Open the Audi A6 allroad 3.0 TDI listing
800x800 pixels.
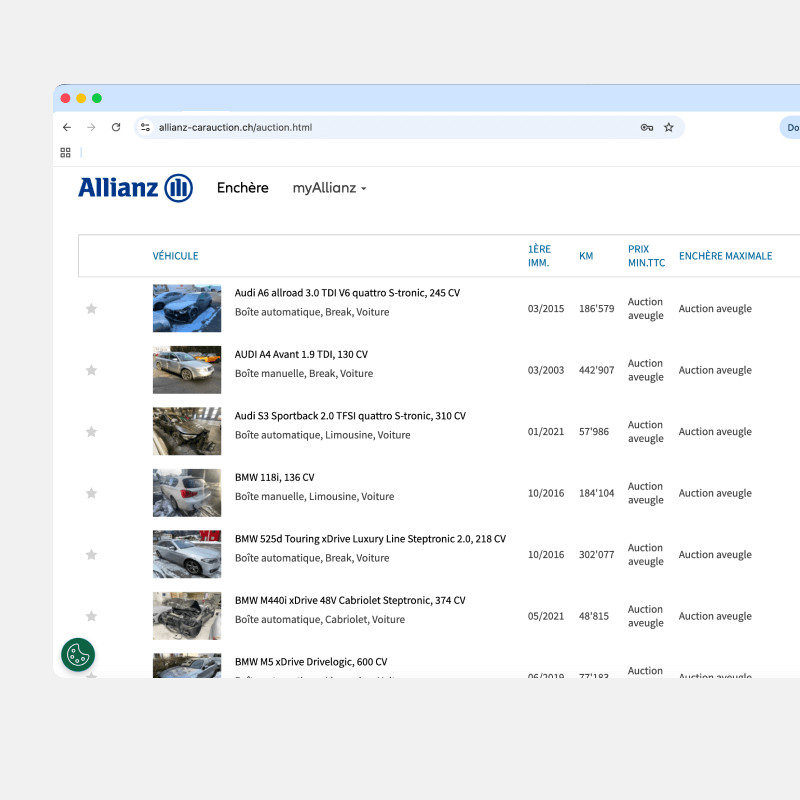pos(347,293)
